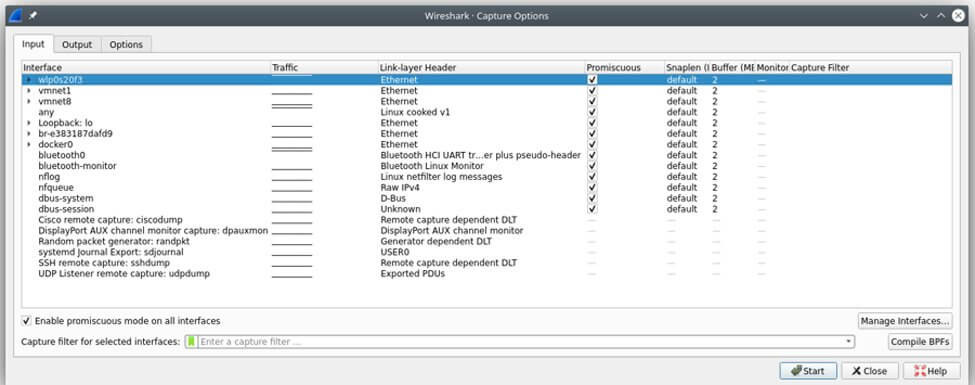
Task: Open the capture filter history dropdown arrow
Action: click(848, 341)
